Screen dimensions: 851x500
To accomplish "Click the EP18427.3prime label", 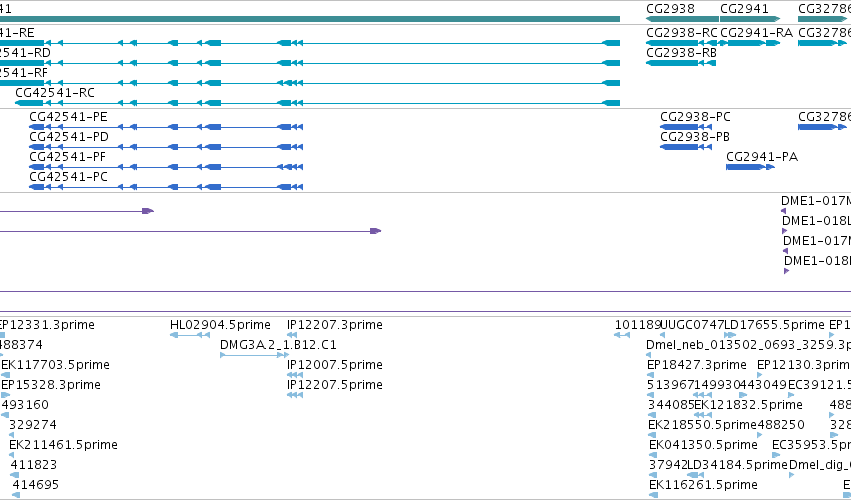I will pyautogui.click(x=697, y=365).
